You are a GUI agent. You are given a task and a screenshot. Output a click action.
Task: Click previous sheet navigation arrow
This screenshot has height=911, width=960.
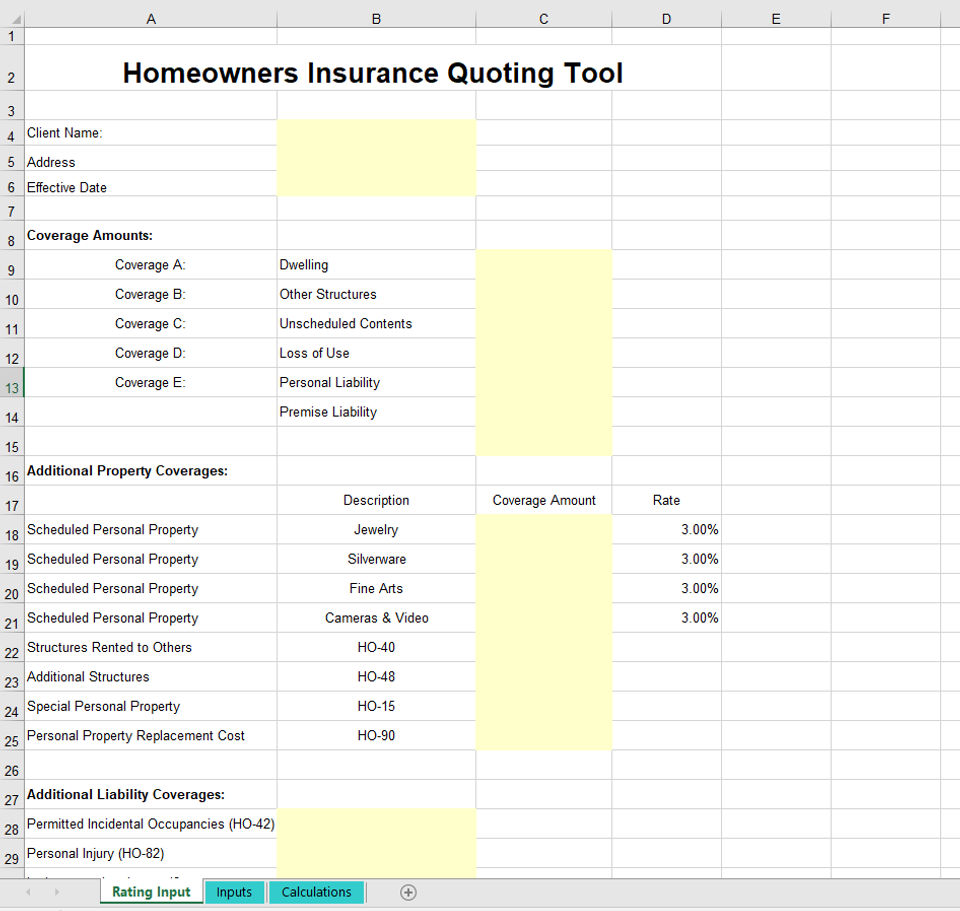coord(28,892)
